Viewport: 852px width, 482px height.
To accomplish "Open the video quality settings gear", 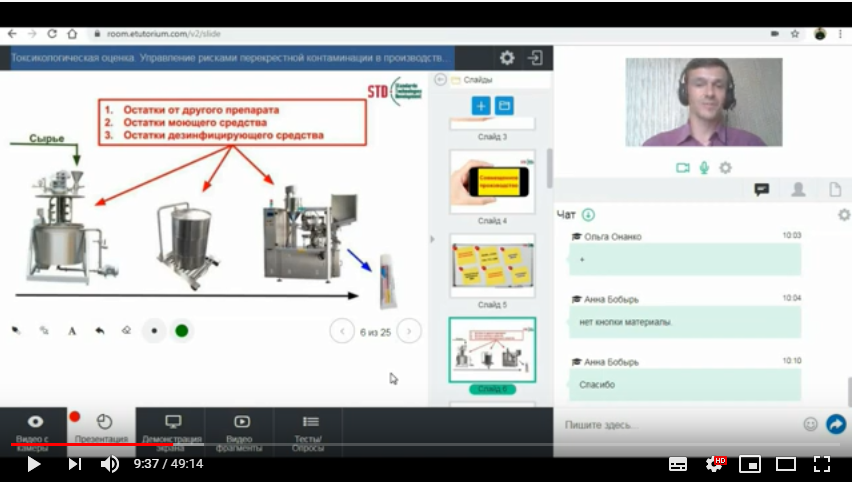I will point(714,464).
